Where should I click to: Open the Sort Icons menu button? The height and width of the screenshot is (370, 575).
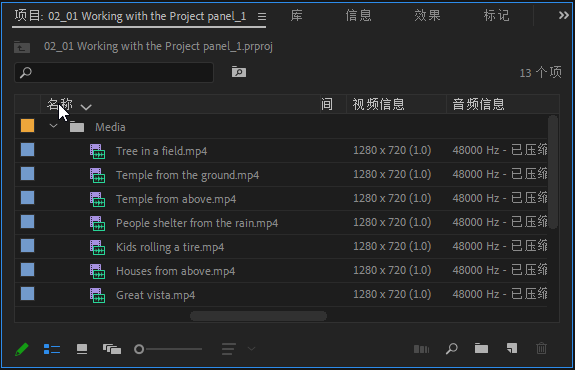228,349
